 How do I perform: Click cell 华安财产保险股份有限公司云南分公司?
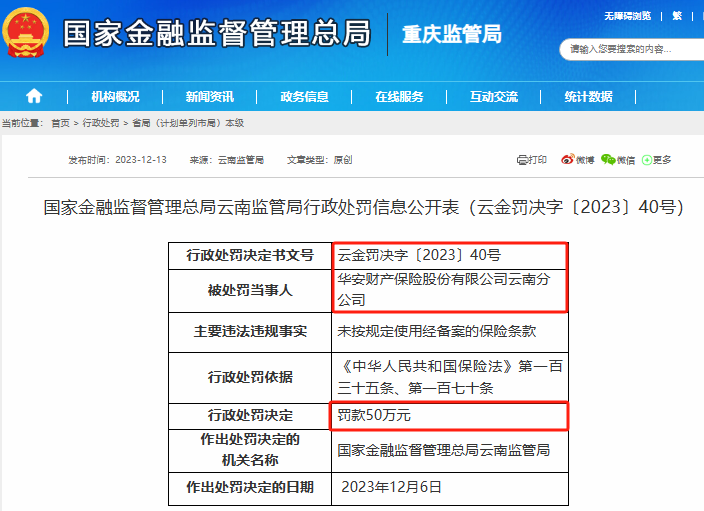450,291
